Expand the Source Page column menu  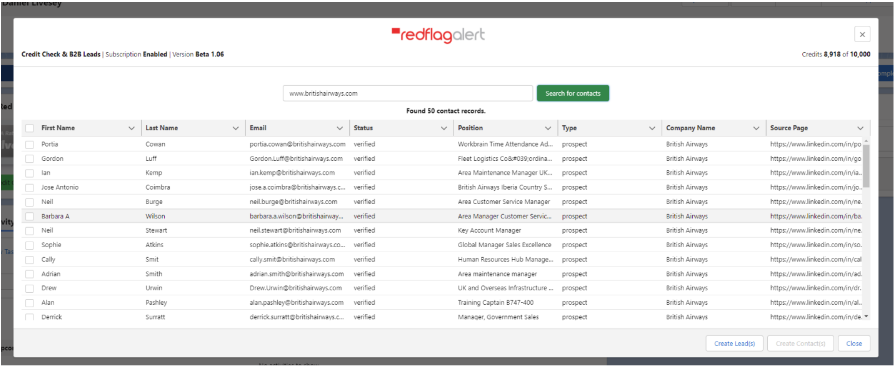click(860, 128)
